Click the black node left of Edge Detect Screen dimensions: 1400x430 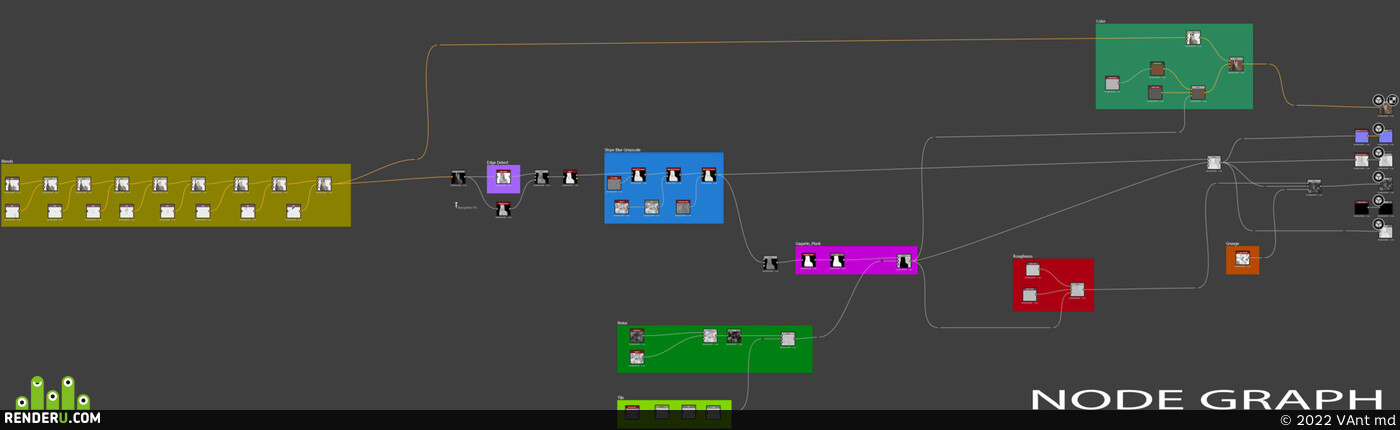458,178
